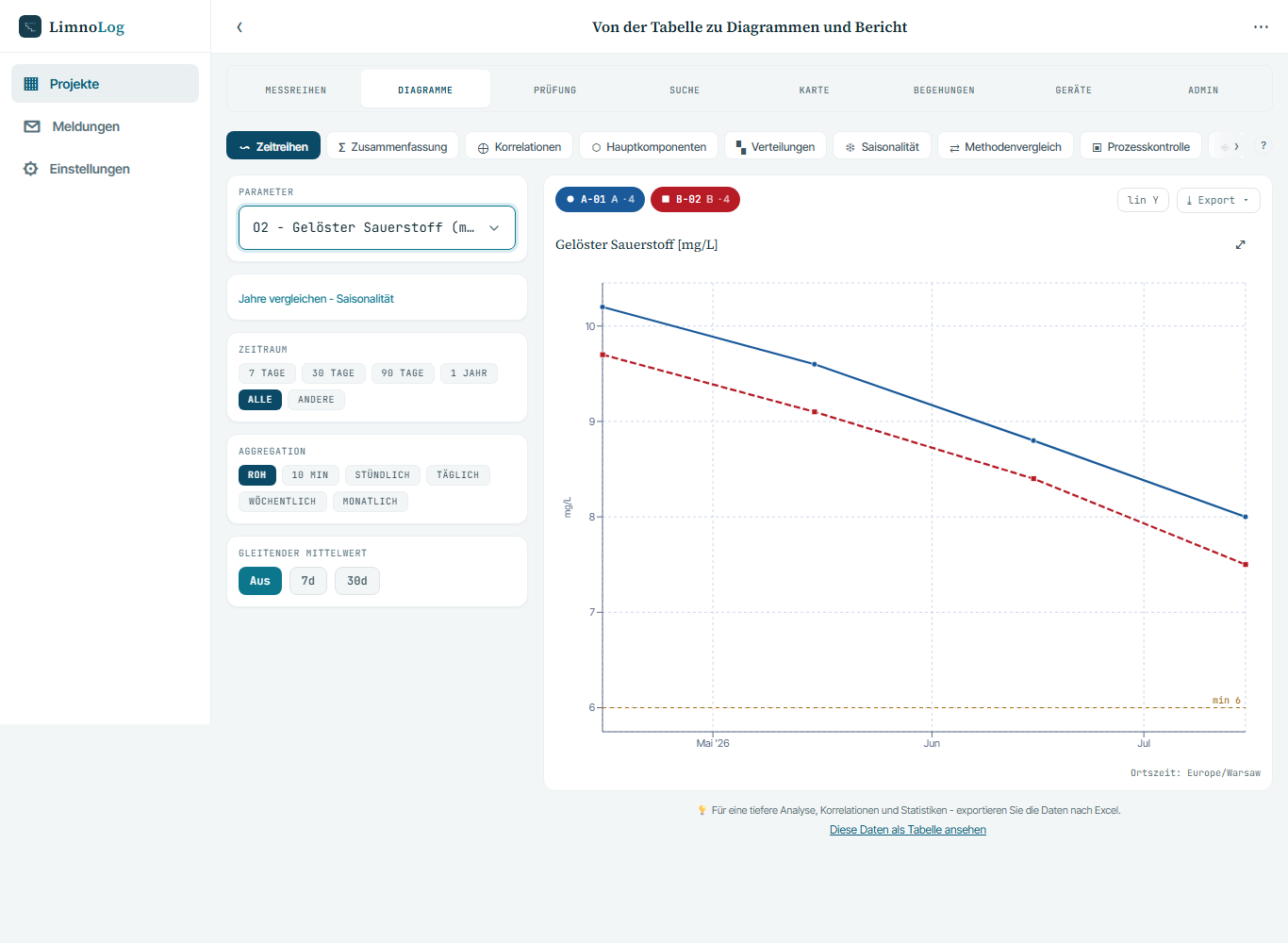
Task: Open the Verteilungen view
Action: pyautogui.click(x=775, y=146)
